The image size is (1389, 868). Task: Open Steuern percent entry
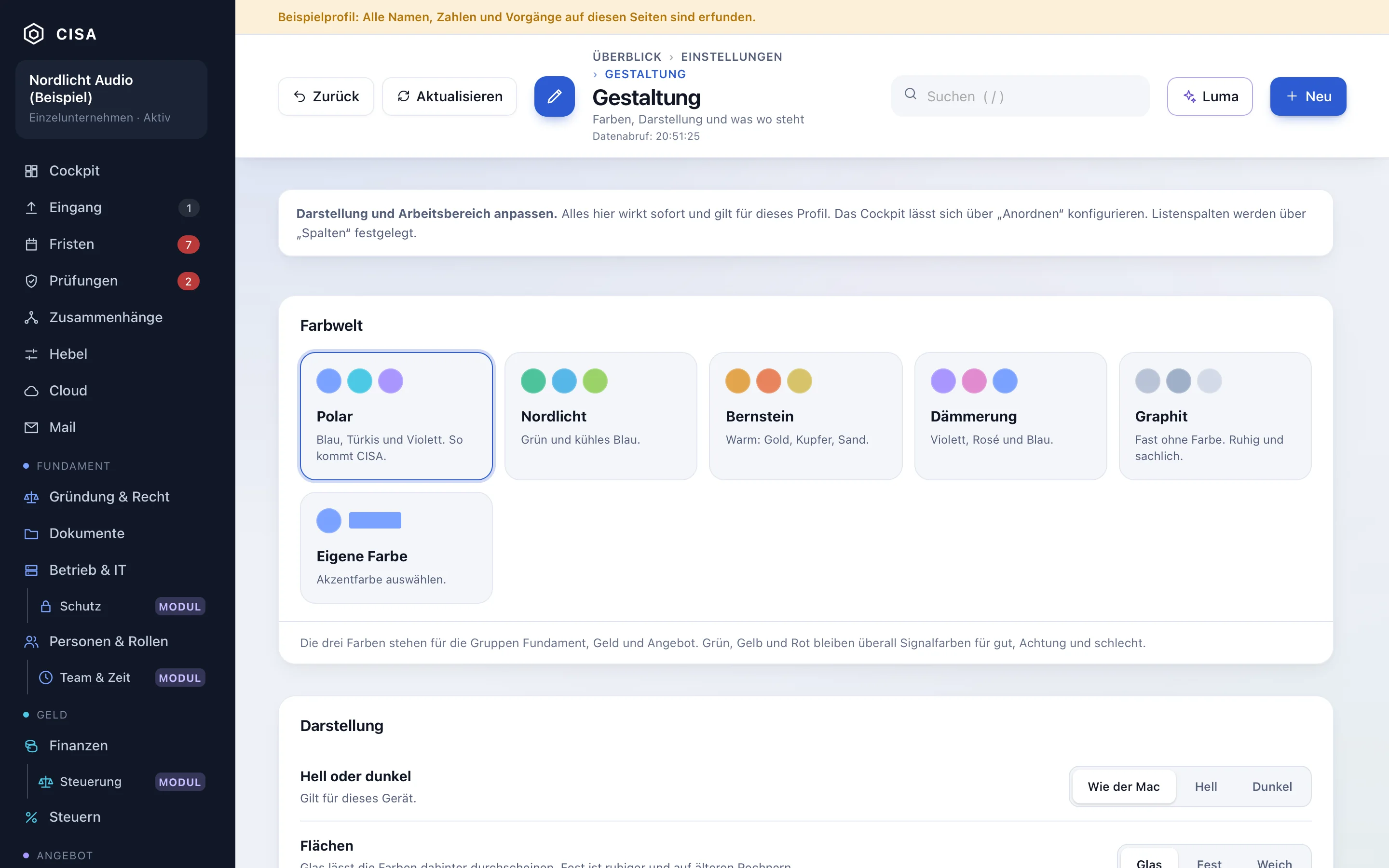pyautogui.click(x=111, y=817)
